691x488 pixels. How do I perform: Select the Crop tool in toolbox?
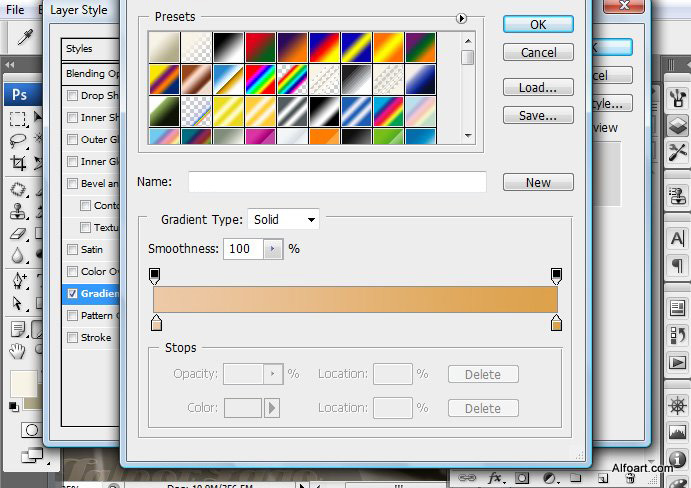(x=17, y=163)
